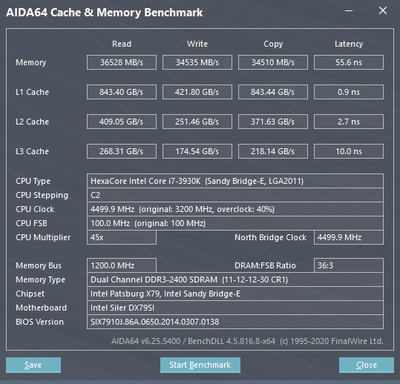The width and height of the screenshot is (400, 384).
Task: Click the L1 Cache Latency 0.9 ns cell
Action: (349, 92)
